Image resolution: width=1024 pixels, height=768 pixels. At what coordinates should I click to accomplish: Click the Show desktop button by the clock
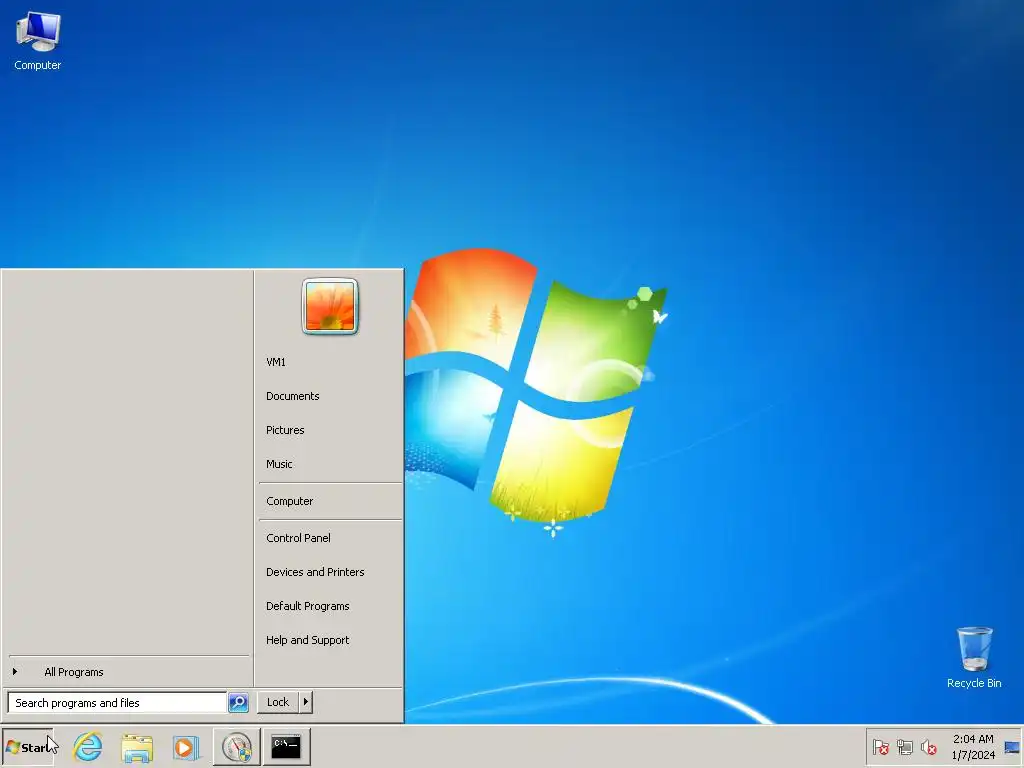pyautogui.click(x=1012, y=747)
